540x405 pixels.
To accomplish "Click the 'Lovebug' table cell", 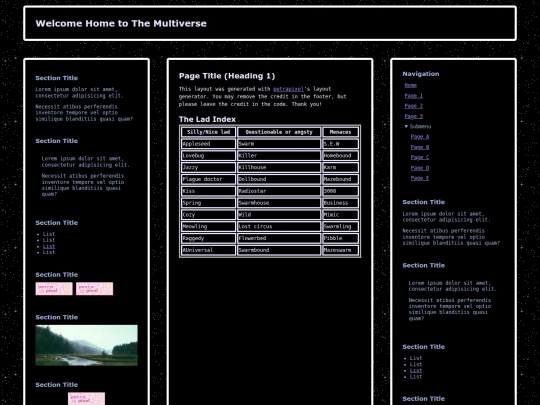I will point(208,156).
